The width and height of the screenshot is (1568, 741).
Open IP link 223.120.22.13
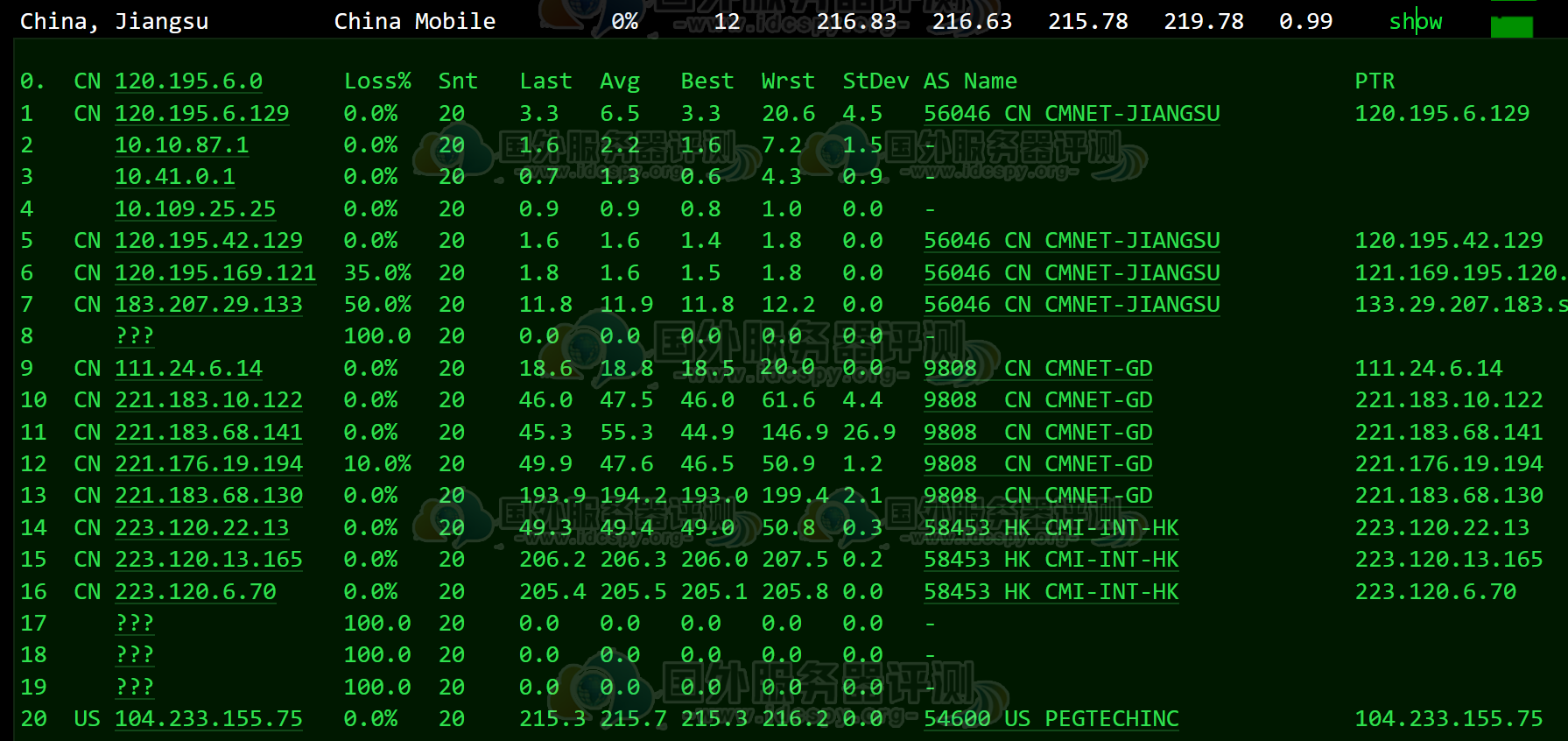[202, 528]
